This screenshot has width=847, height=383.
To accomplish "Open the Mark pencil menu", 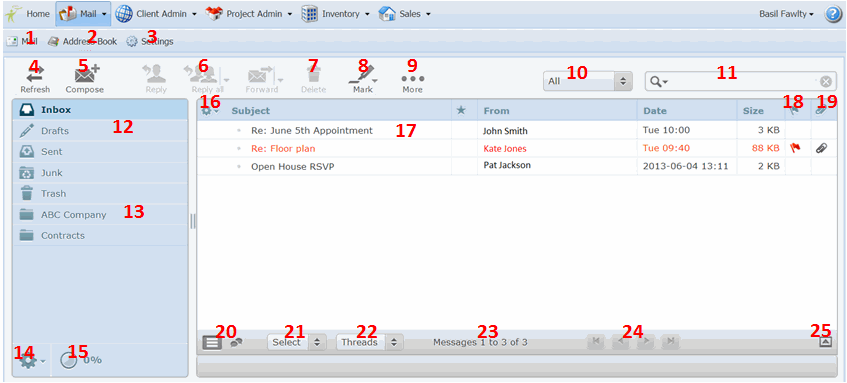I will [x=362, y=79].
